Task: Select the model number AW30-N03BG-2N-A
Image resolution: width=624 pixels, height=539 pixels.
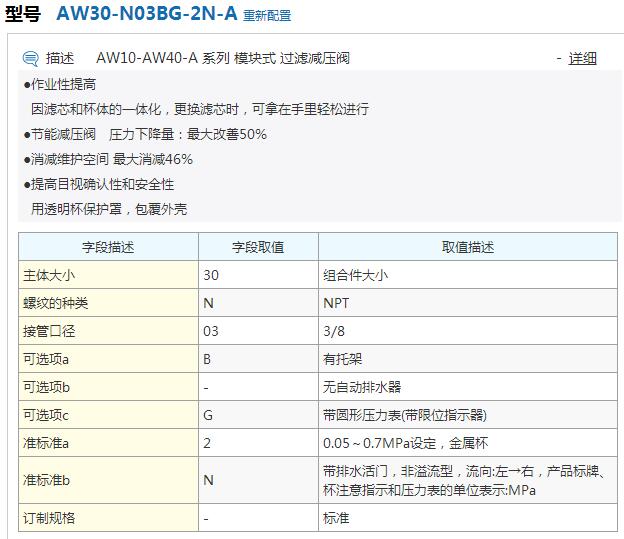Action: (x=147, y=14)
